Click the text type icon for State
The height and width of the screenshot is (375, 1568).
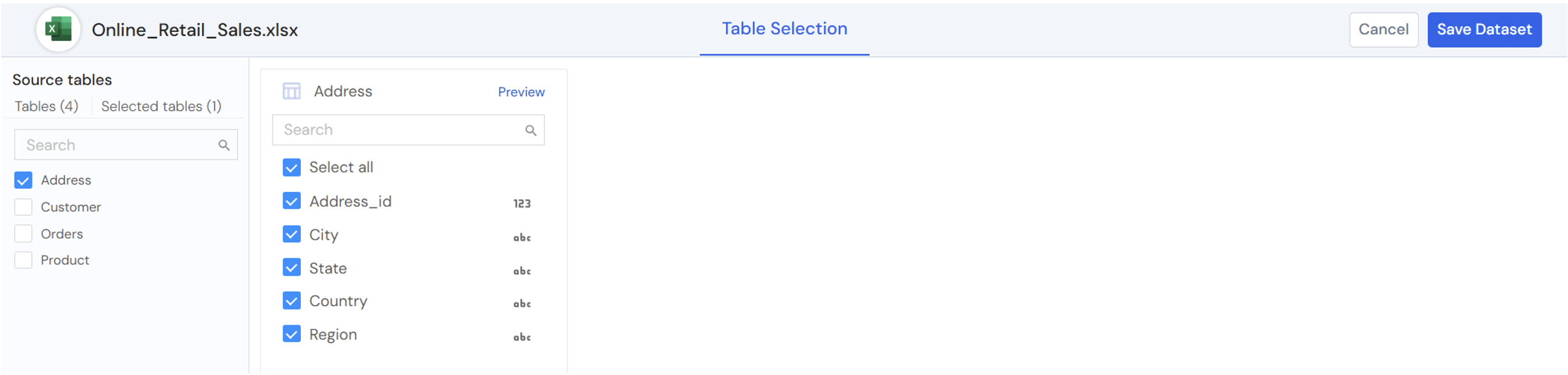point(521,271)
